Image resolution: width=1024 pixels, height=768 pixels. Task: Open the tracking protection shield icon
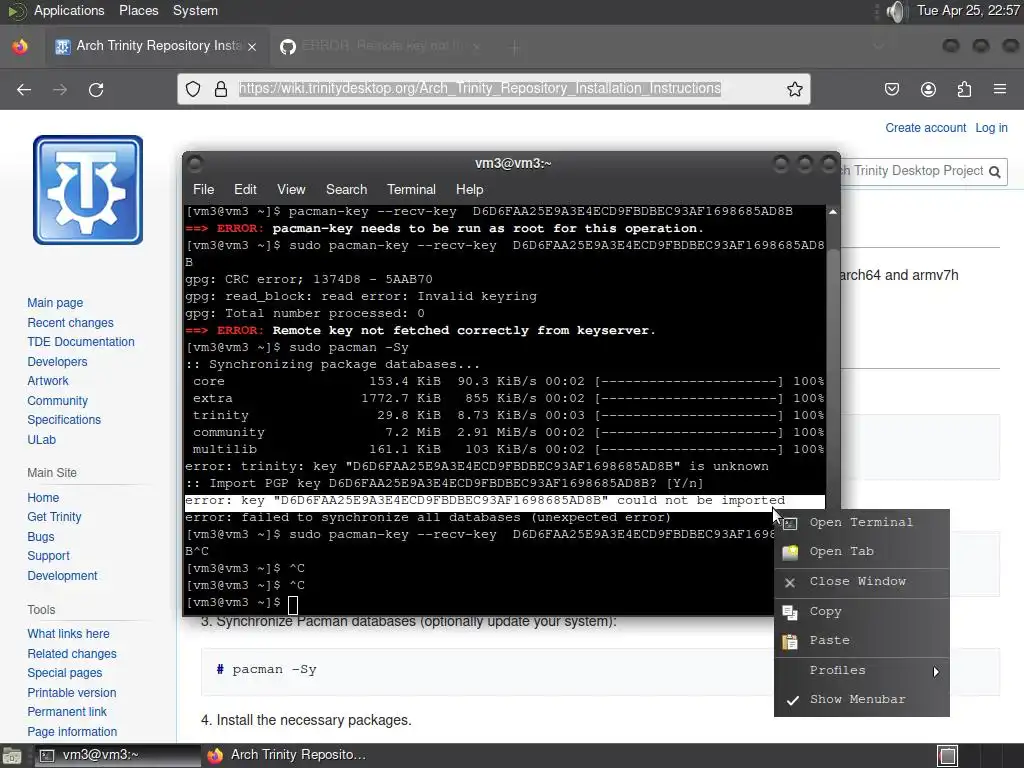[193, 89]
